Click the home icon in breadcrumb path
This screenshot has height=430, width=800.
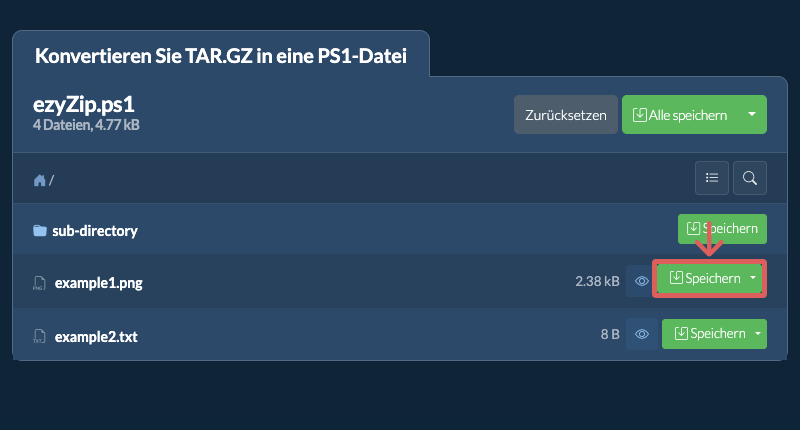click(39, 180)
